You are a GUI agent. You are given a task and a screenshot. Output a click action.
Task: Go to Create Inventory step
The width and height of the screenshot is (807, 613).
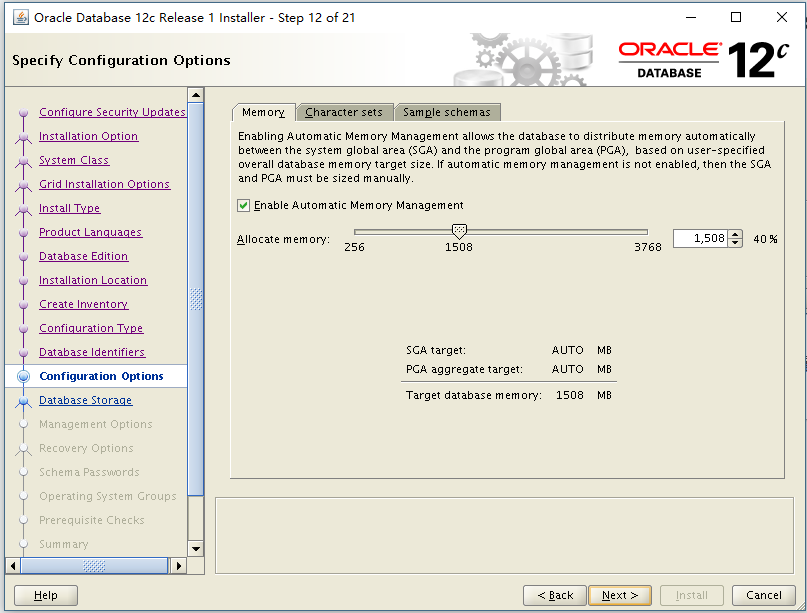click(x=83, y=304)
